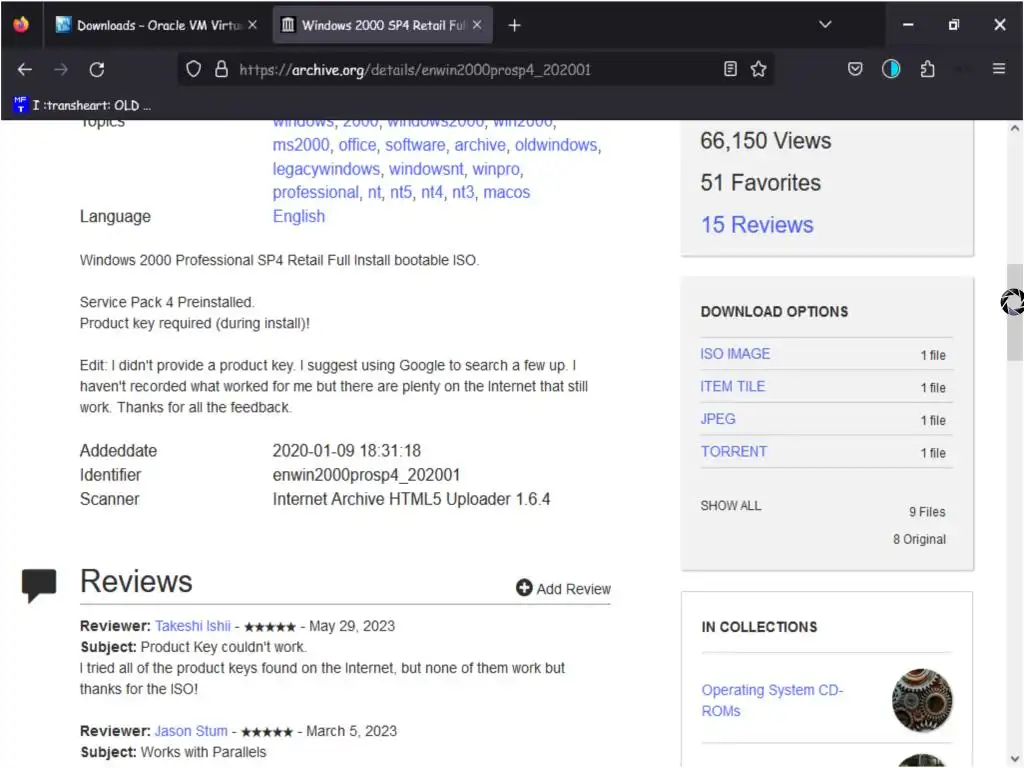Open Firefox application menu
The image size is (1024, 768).
[x=999, y=69]
